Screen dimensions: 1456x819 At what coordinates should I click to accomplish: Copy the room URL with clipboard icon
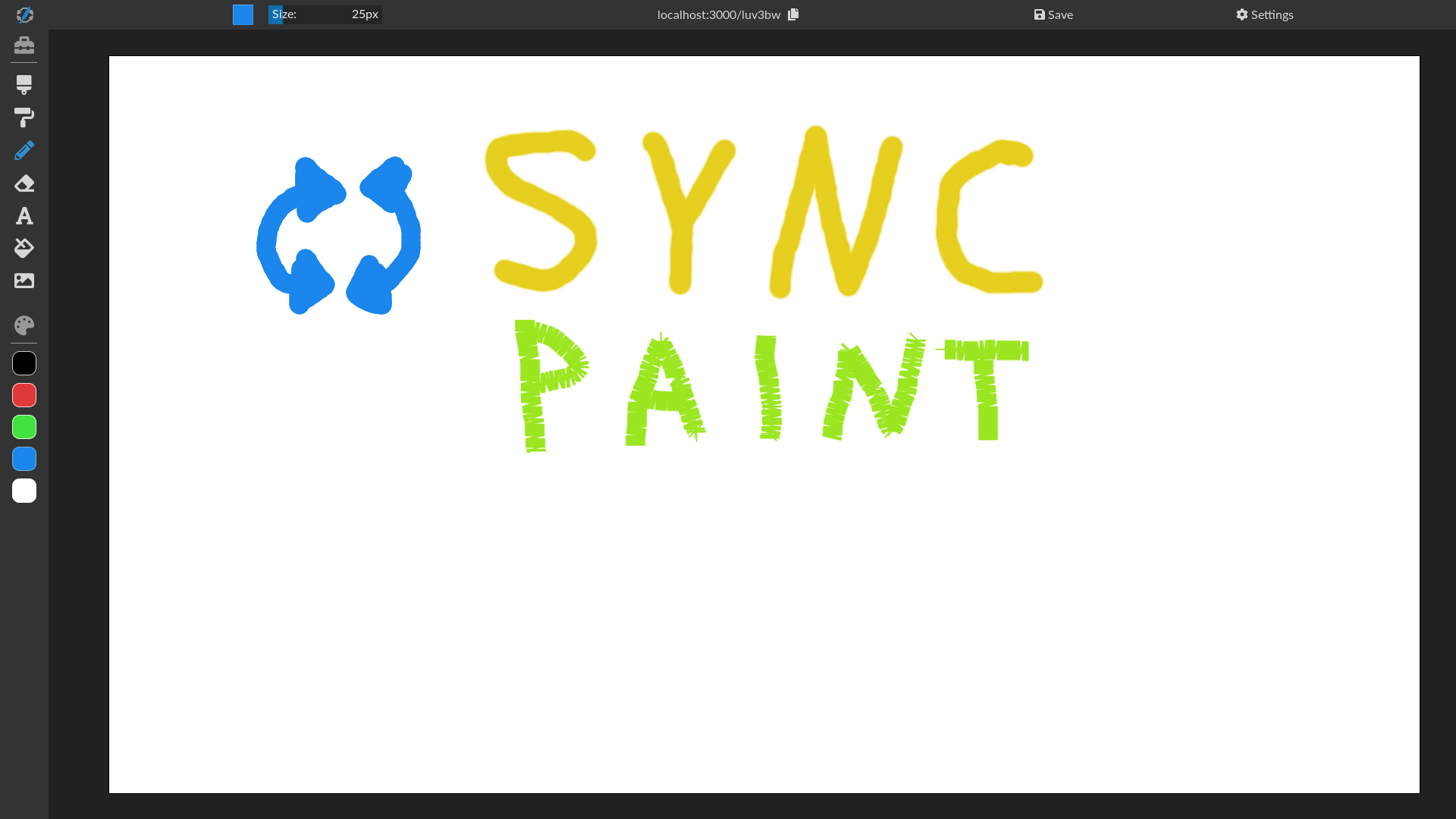[x=793, y=14]
